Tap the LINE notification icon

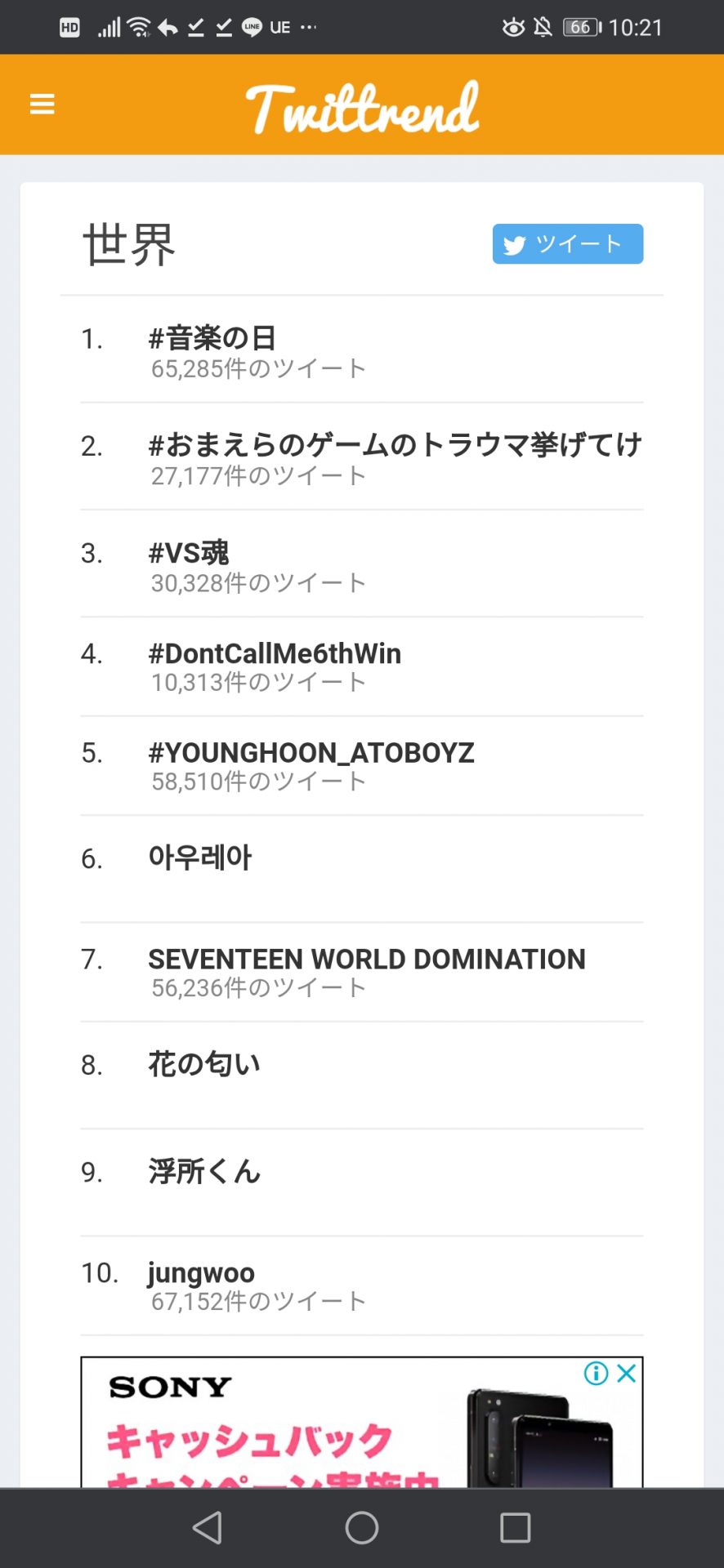[252, 28]
